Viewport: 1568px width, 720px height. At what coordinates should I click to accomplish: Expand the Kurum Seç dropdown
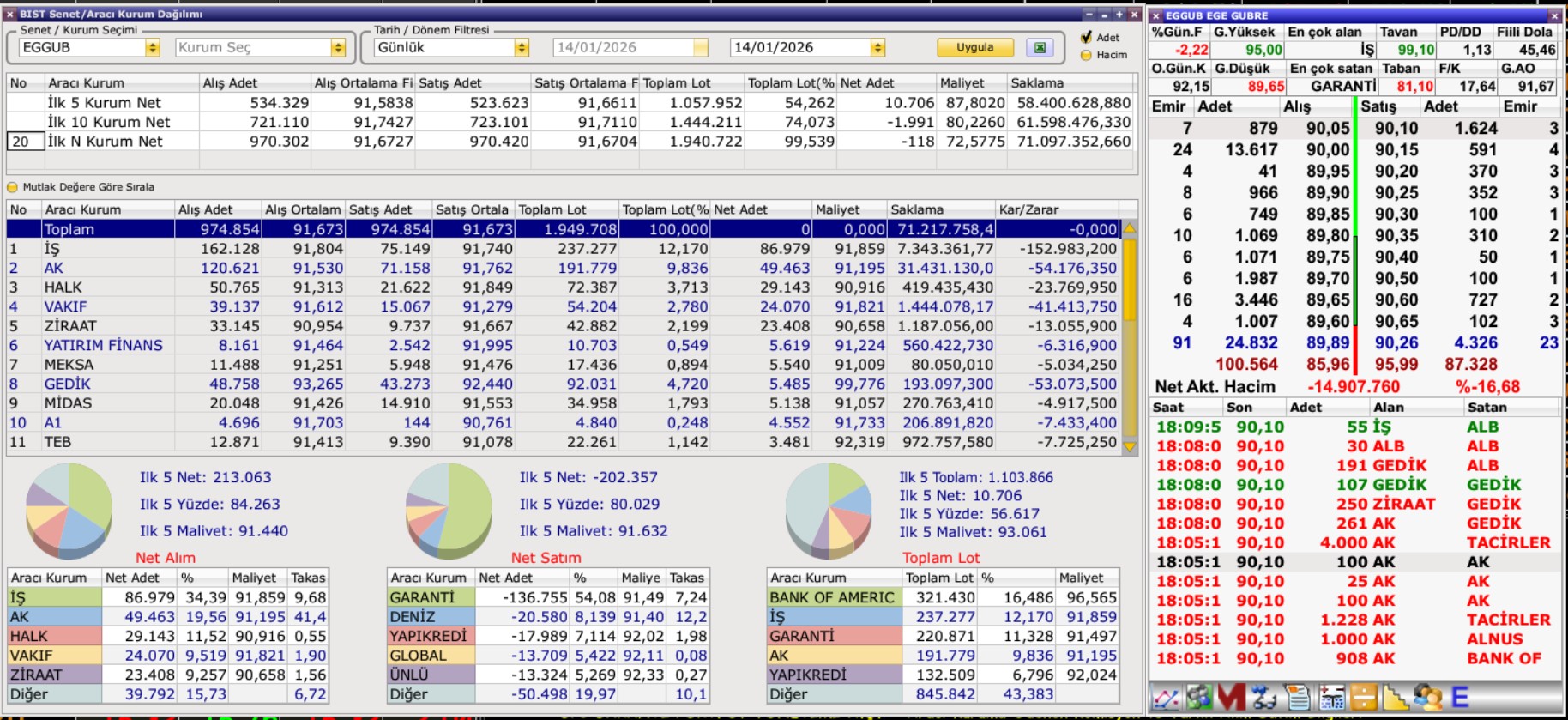pyautogui.click(x=338, y=48)
